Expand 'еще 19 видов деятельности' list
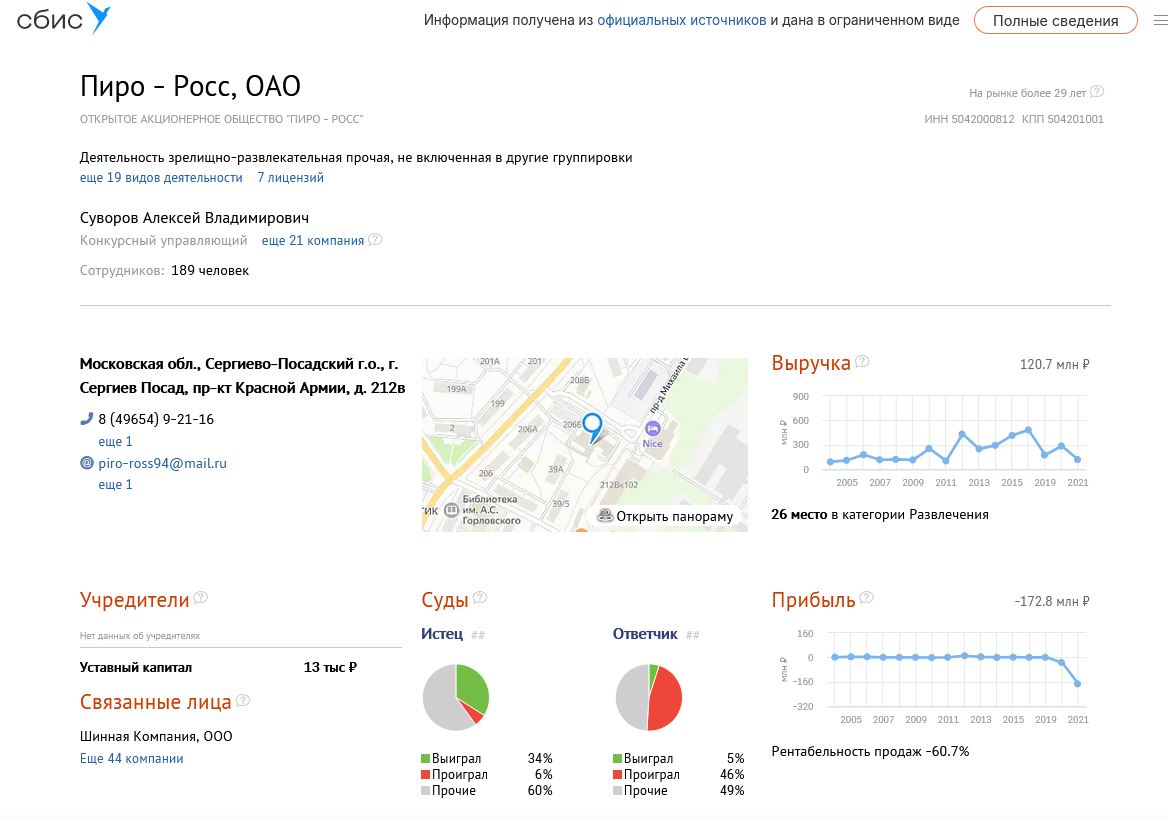The width and height of the screenshot is (1168, 819). pyautogui.click(x=161, y=177)
